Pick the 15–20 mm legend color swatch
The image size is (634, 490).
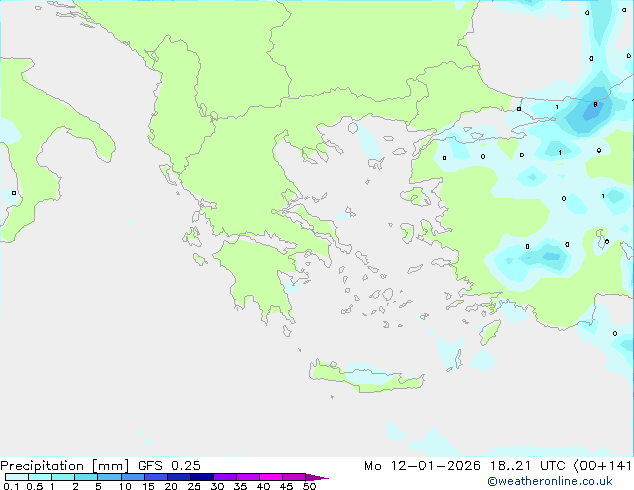click(155, 477)
